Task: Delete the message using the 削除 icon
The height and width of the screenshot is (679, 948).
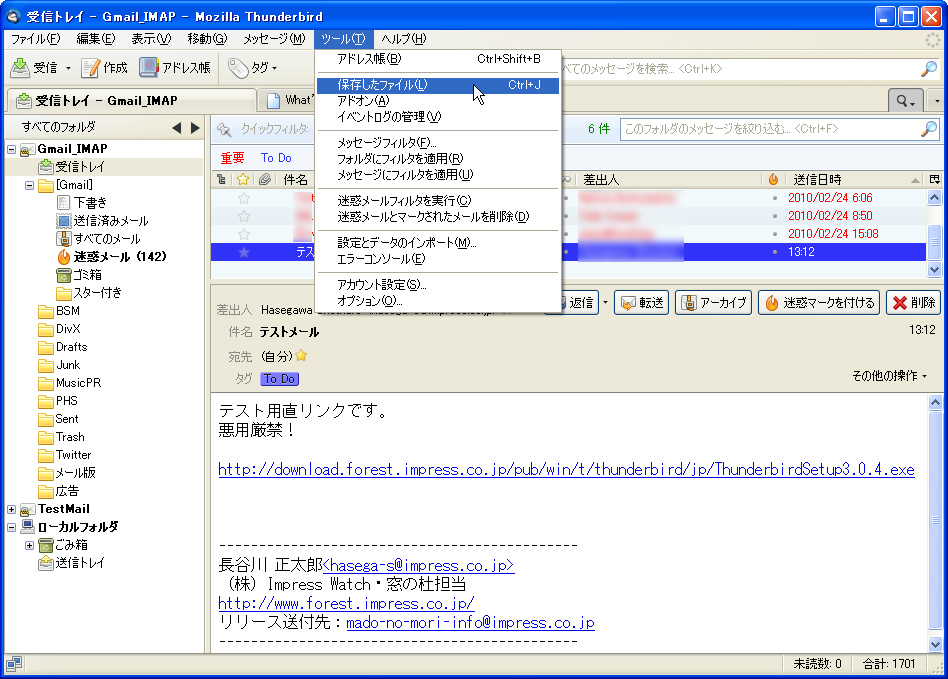Action: (913, 304)
